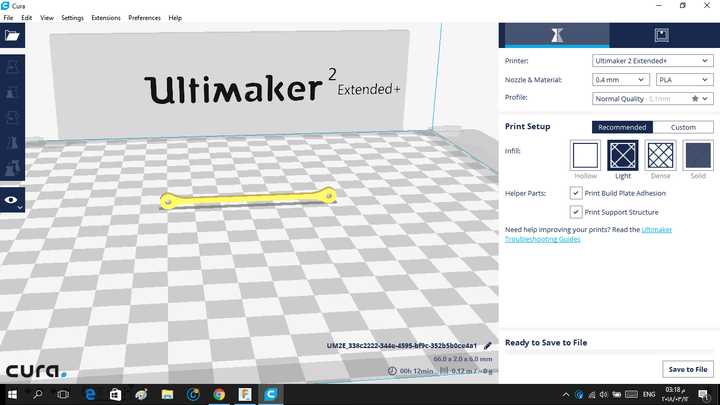The height and width of the screenshot is (405, 720).
Task: Click the print time clock icon
Action: 392,371
